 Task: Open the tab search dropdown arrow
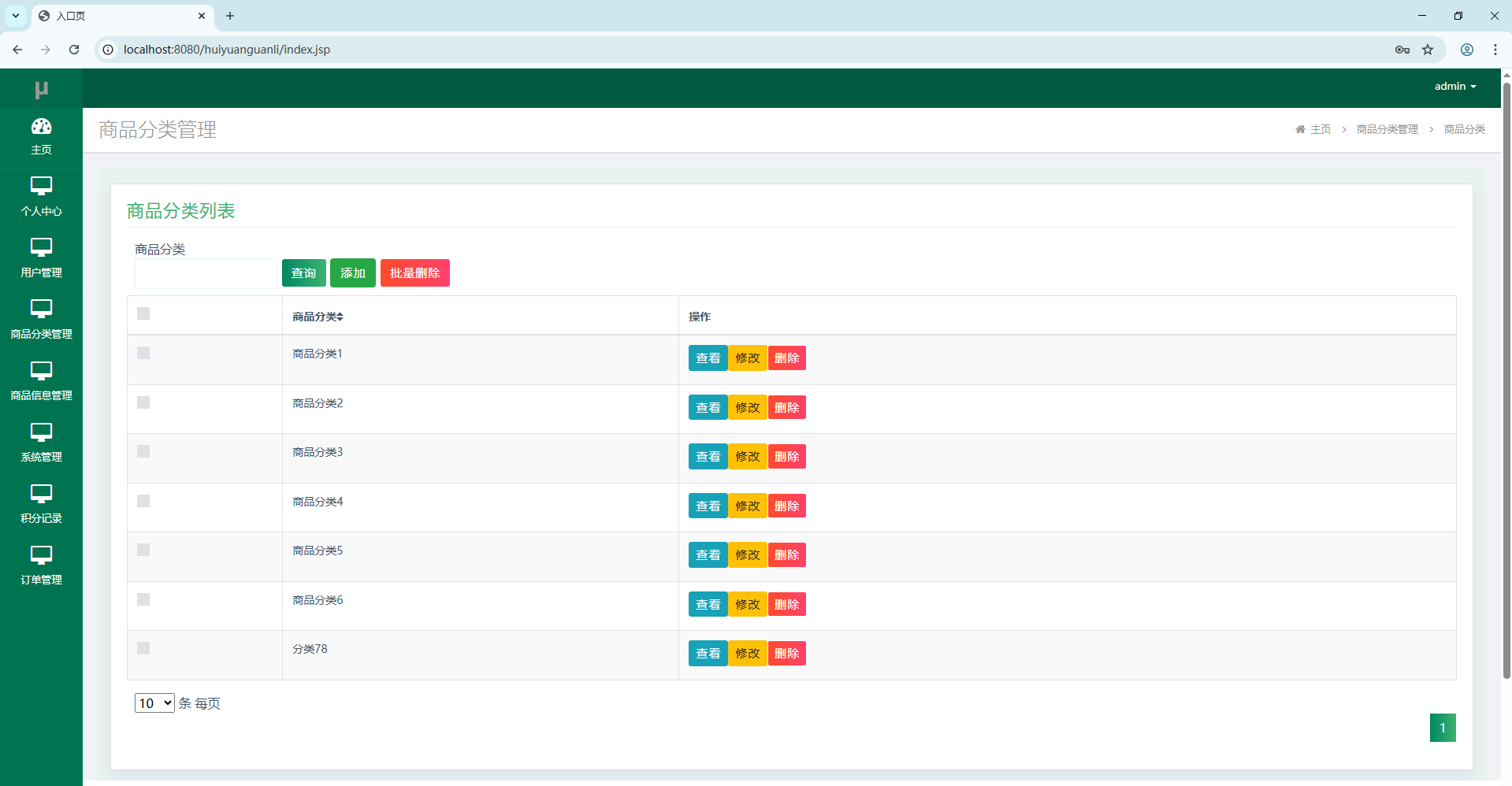pos(16,16)
